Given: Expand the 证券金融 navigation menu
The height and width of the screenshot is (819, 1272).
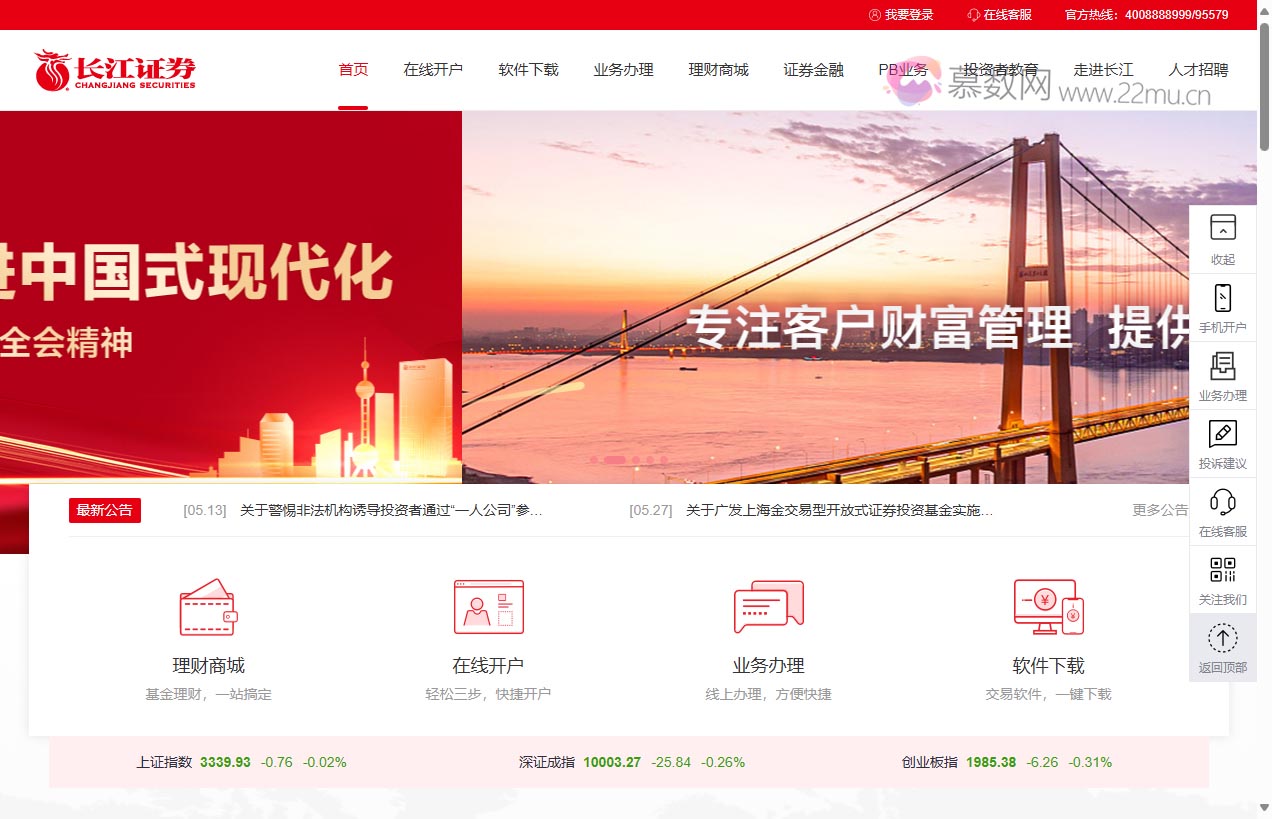Looking at the screenshot, I should tap(813, 70).
